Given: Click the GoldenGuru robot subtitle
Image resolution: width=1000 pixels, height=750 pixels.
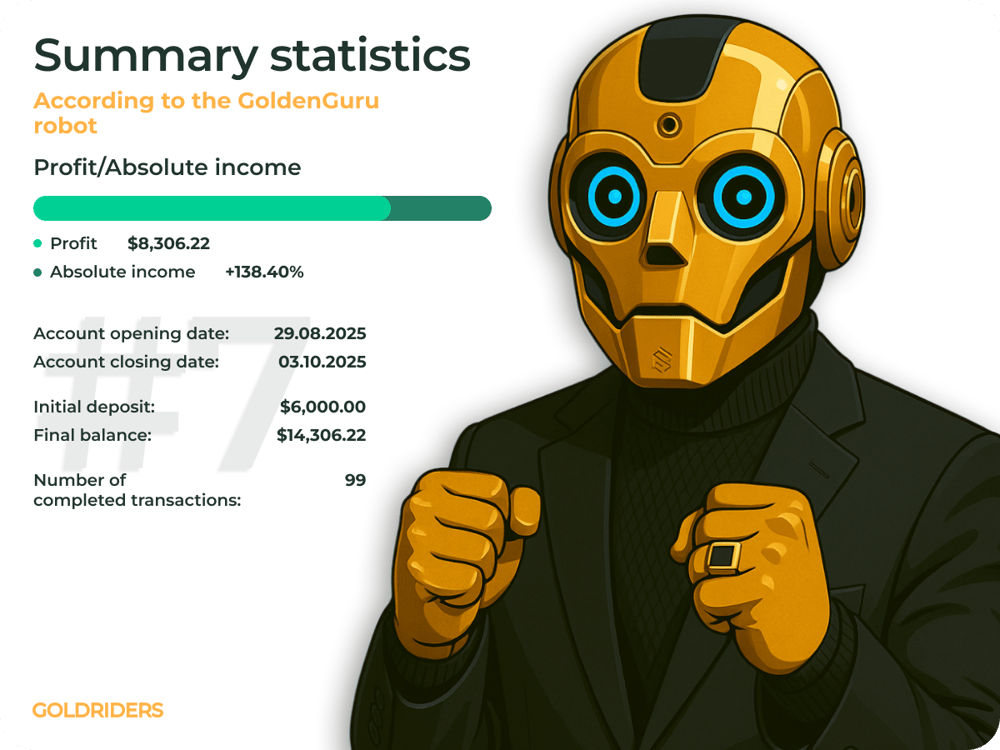Looking at the screenshot, I should click(206, 113).
